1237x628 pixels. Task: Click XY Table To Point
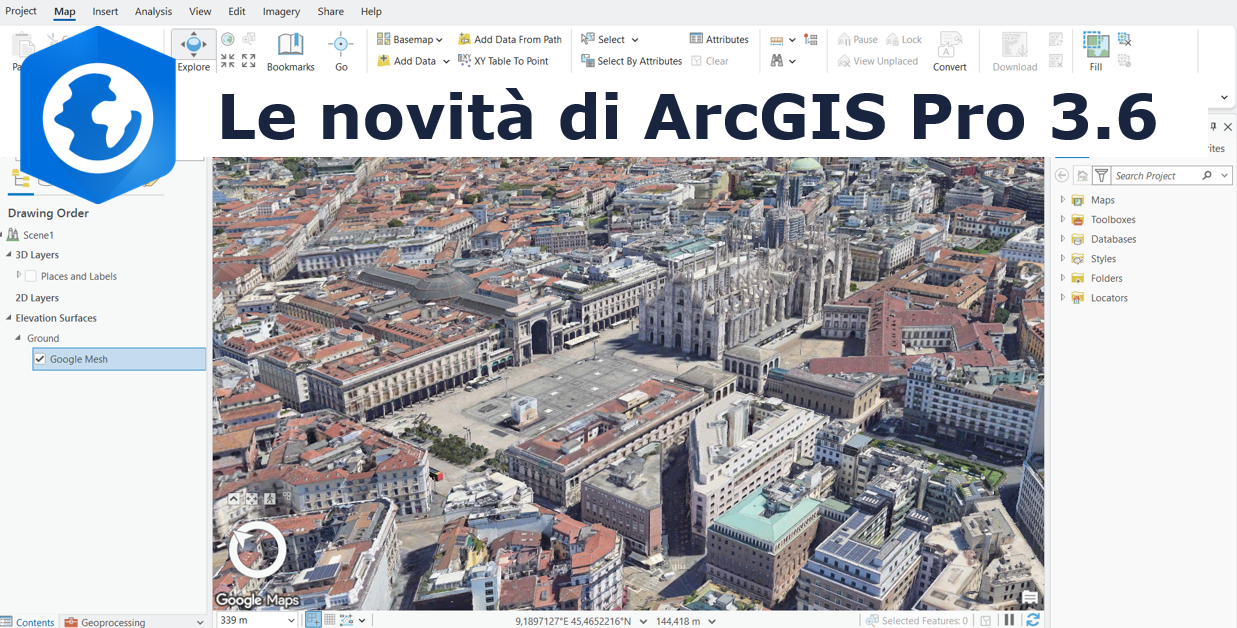pos(503,61)
